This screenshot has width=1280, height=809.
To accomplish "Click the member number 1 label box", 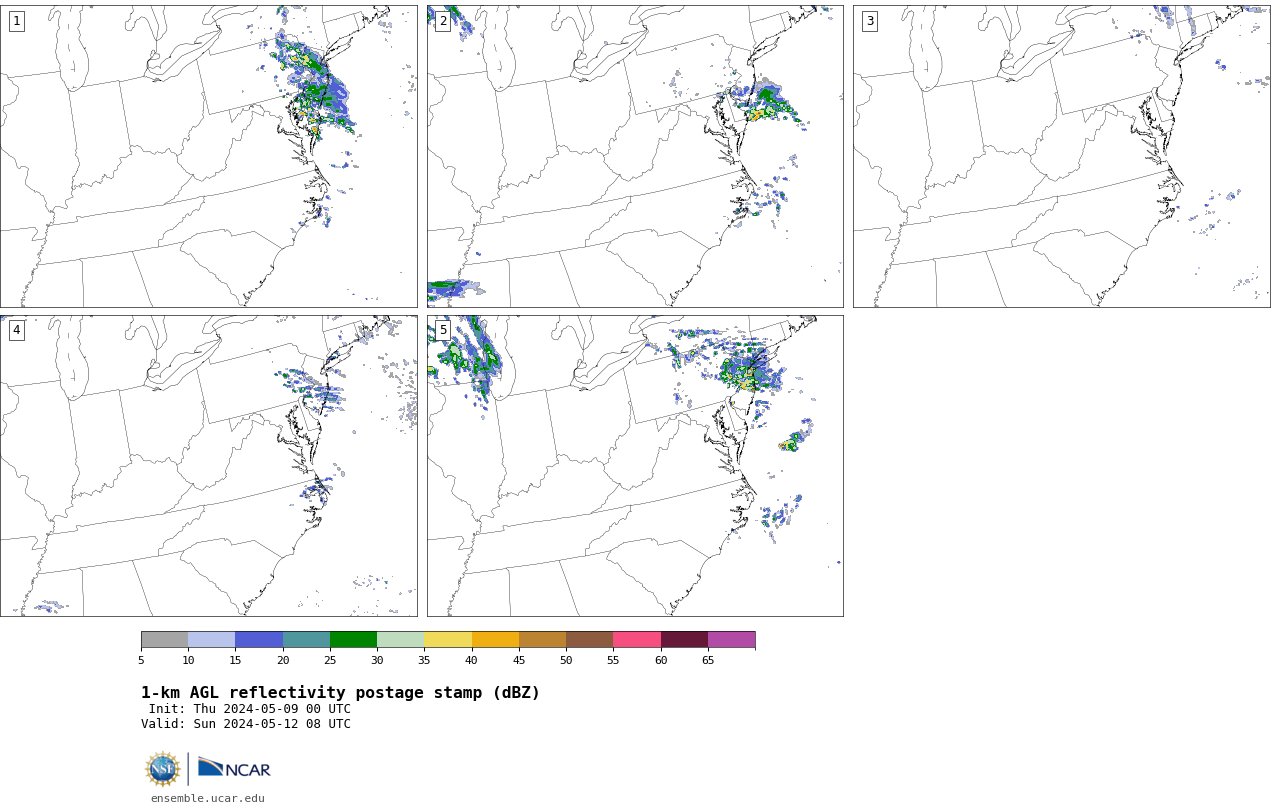I will tap(16, 21).
